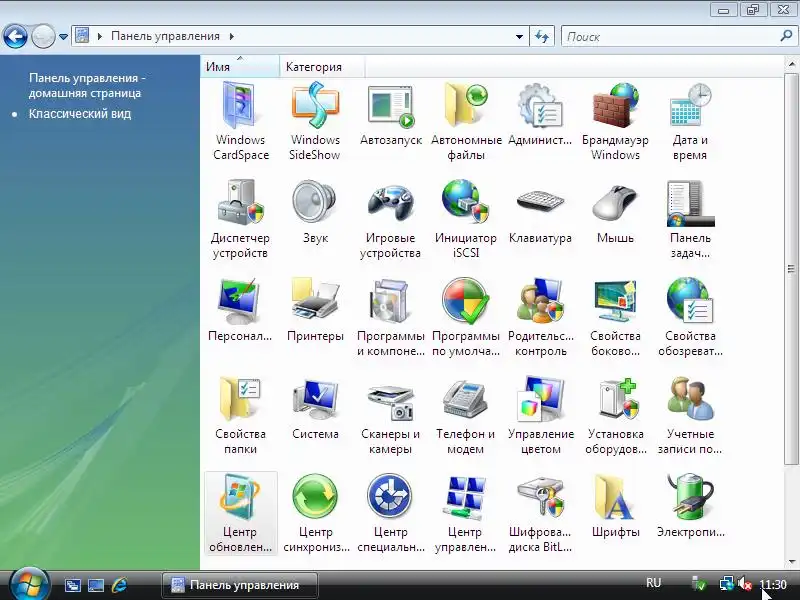Click the search magnifier icon
This screenshot has width=800, height=600.
pos(786,36)
